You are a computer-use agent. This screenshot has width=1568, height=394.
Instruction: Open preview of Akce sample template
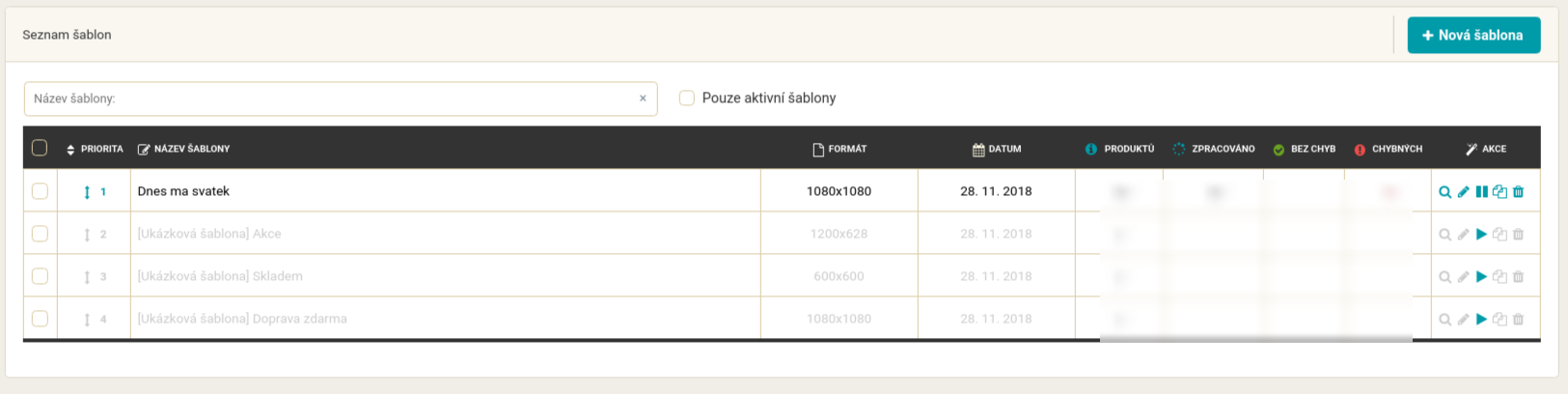click(1444, 235)
